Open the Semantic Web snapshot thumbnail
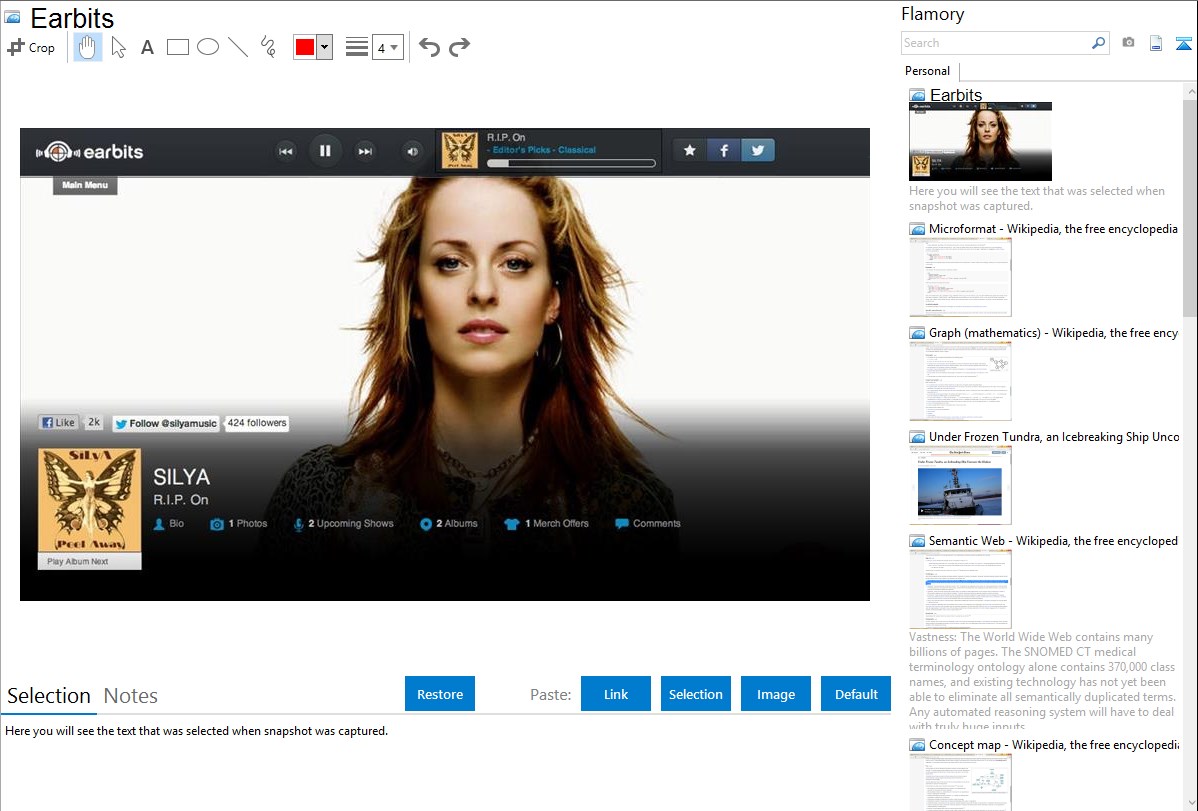The image size is (1198, 811). pyautogui.click(x=960, y=588)
